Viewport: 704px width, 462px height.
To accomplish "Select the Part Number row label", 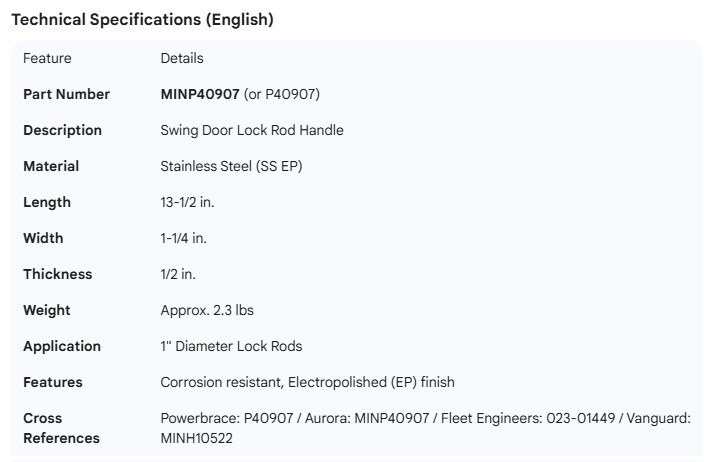I will (67, 94).
